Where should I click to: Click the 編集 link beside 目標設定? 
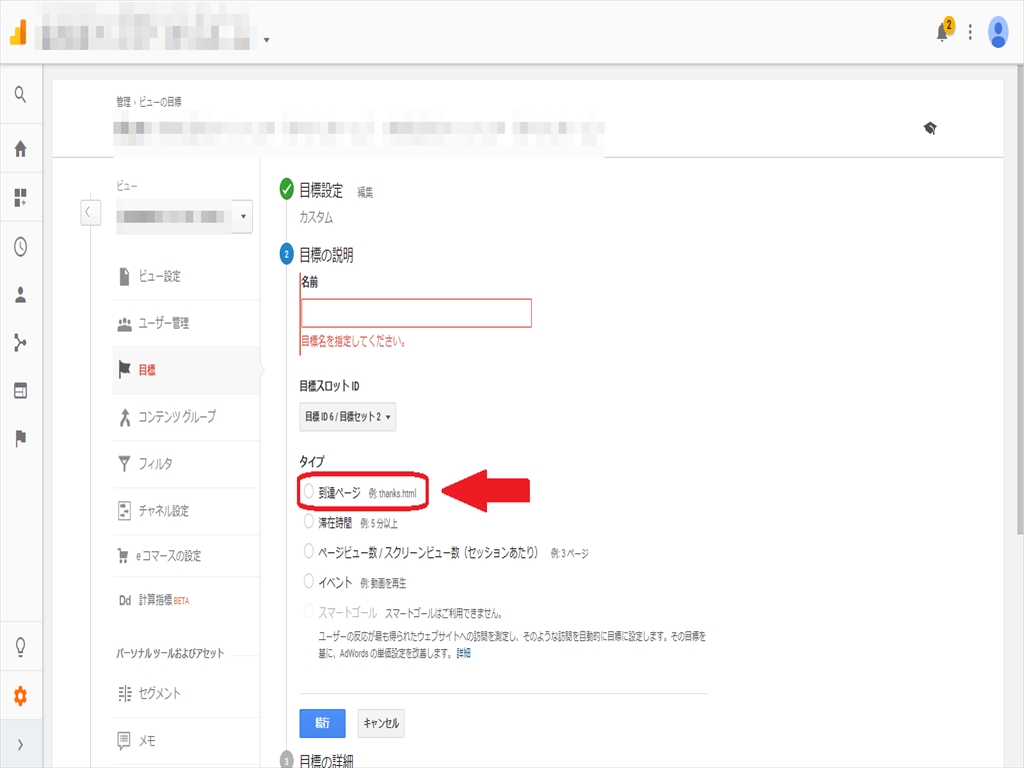[x=365, y=192]
